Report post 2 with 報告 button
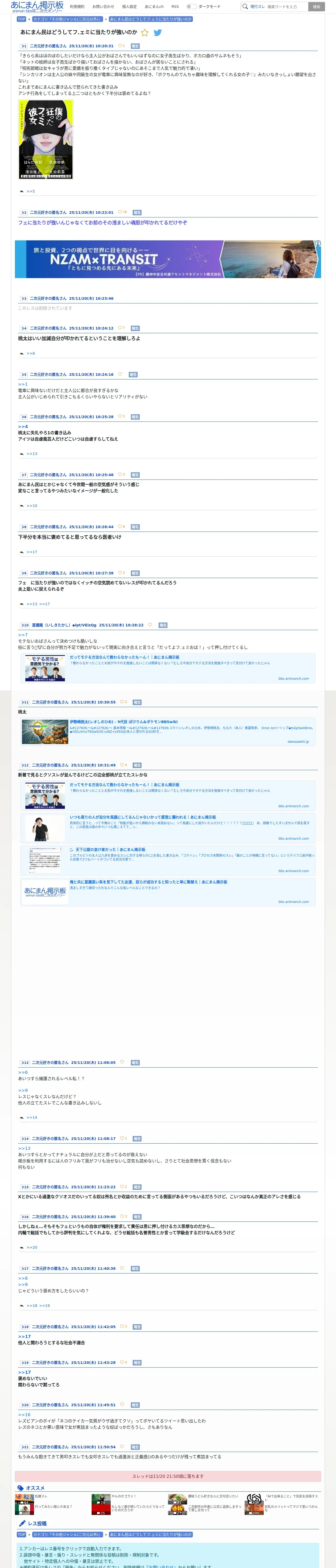336x1568 pixels. click(x=137, y=212)
